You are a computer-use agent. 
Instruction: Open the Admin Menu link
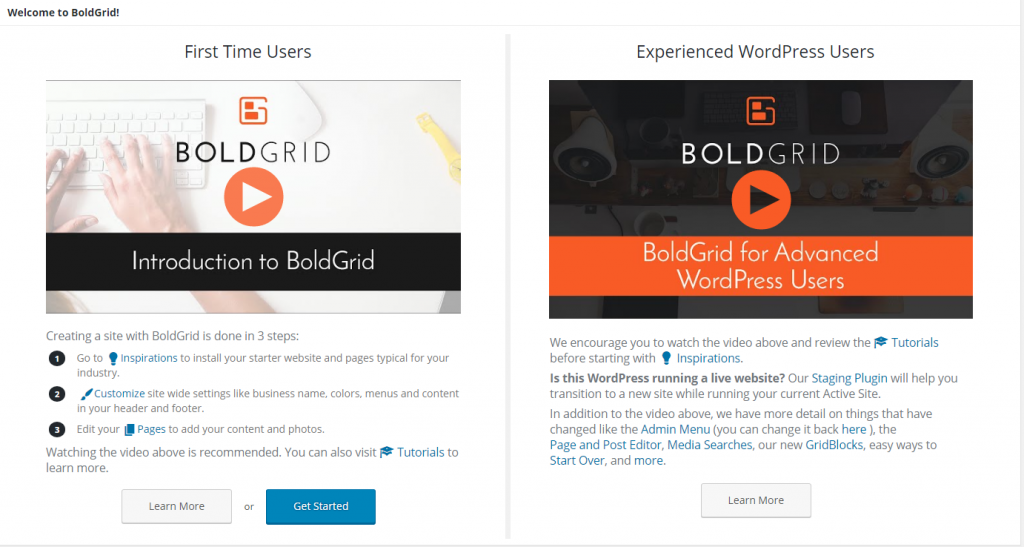point(675,429)
